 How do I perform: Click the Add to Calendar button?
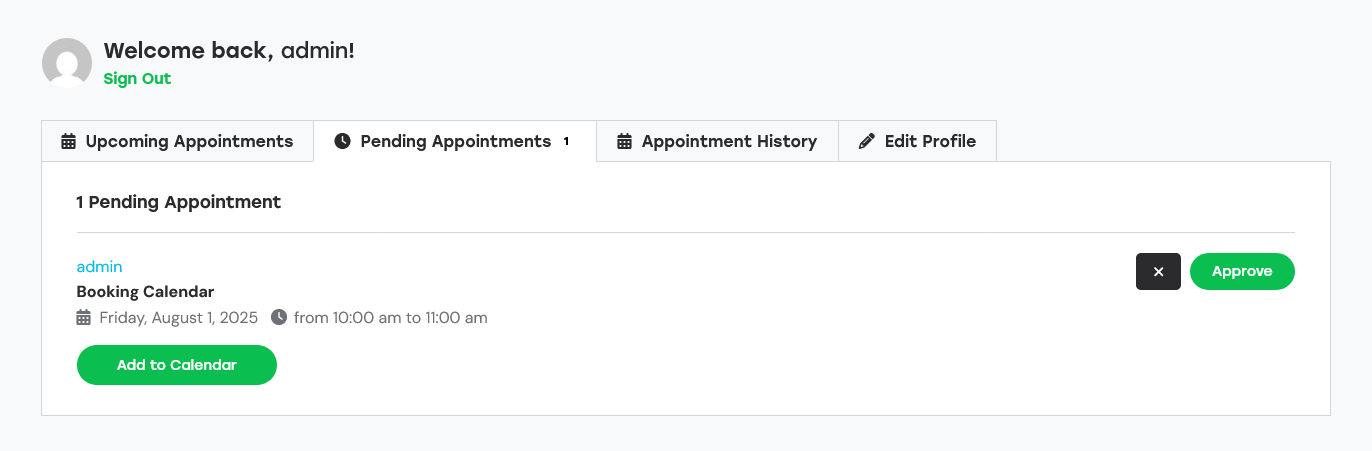[177, 365]
